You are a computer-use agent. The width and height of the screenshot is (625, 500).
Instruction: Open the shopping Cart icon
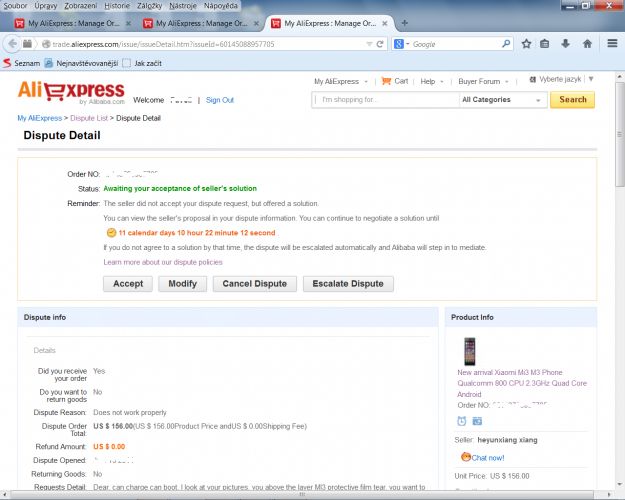click(x=386, y=81)
